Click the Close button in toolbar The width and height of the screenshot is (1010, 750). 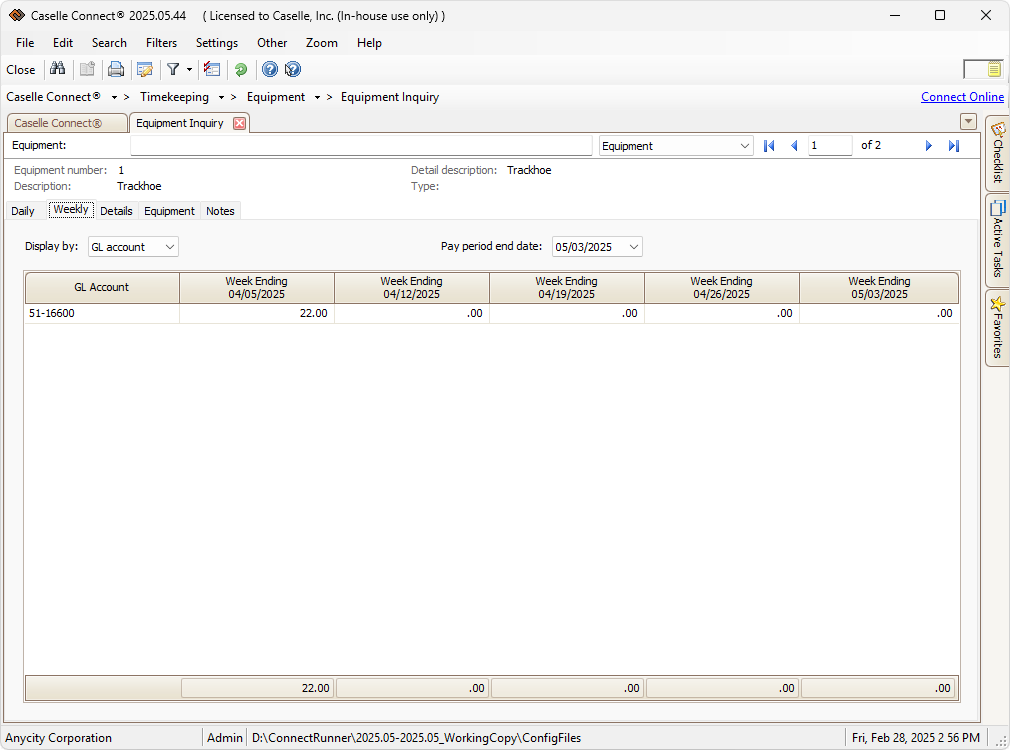tap(21, 70)
